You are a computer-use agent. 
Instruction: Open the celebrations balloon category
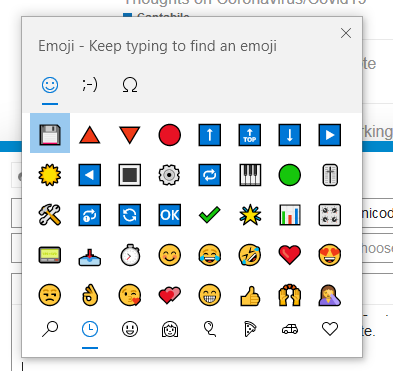(210, 329)
